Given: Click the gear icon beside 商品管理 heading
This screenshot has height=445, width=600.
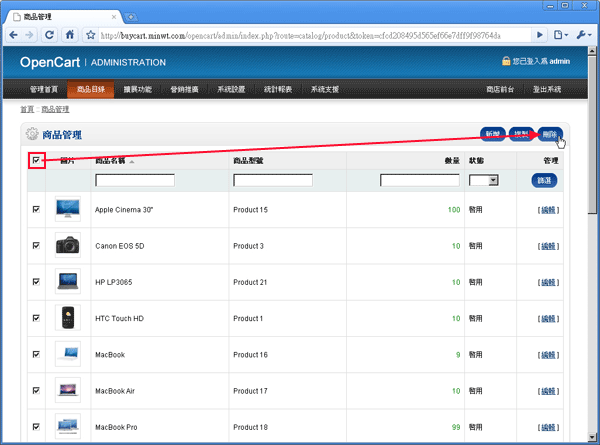Looking at the screenshot, I should point(32,134).
